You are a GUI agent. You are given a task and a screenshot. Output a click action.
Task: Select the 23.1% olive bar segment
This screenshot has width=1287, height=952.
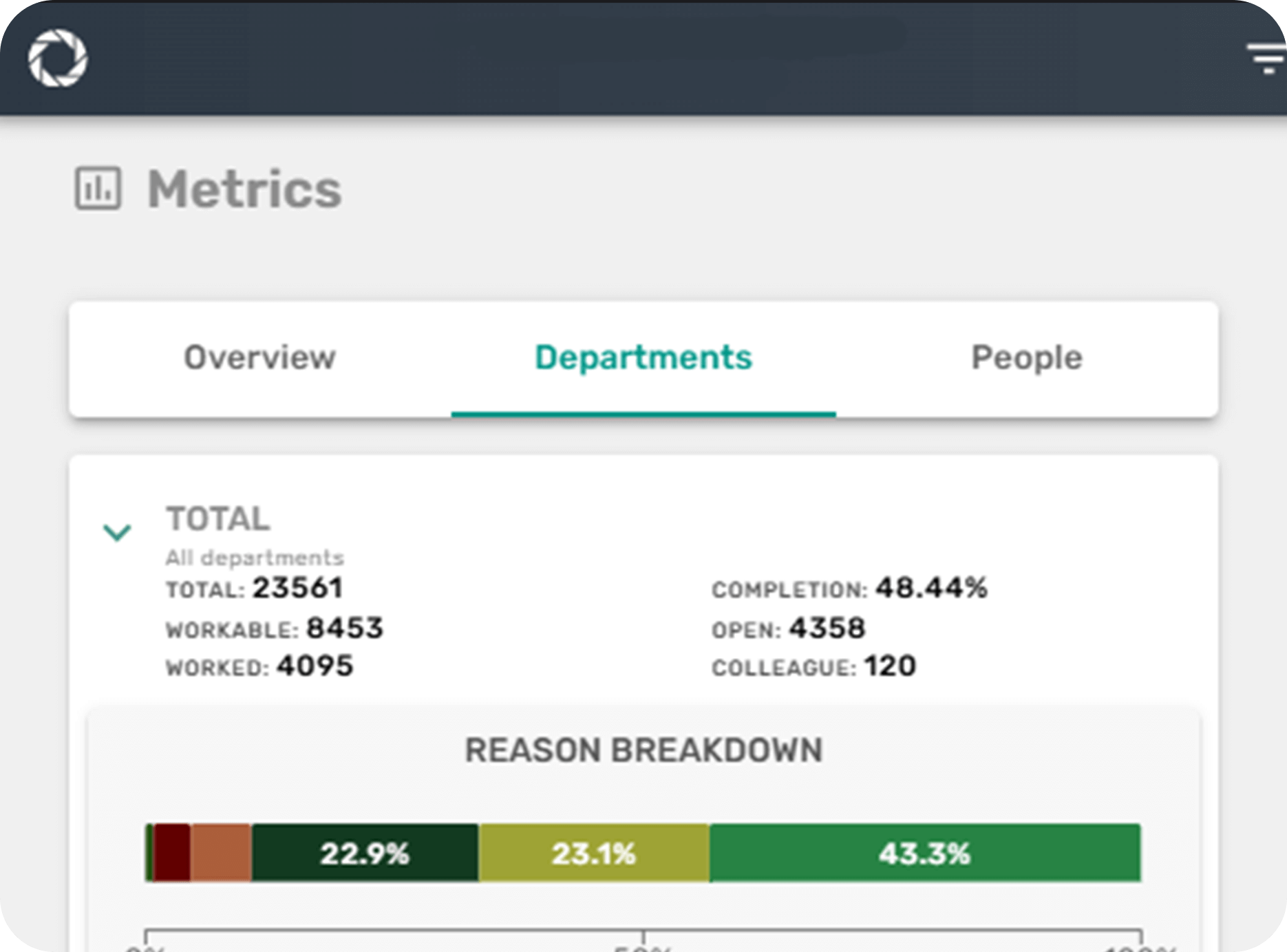click(593, 853)
